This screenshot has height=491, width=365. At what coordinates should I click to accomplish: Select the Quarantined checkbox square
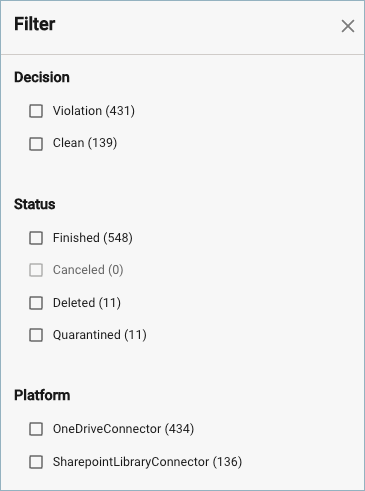click(36, 335)
